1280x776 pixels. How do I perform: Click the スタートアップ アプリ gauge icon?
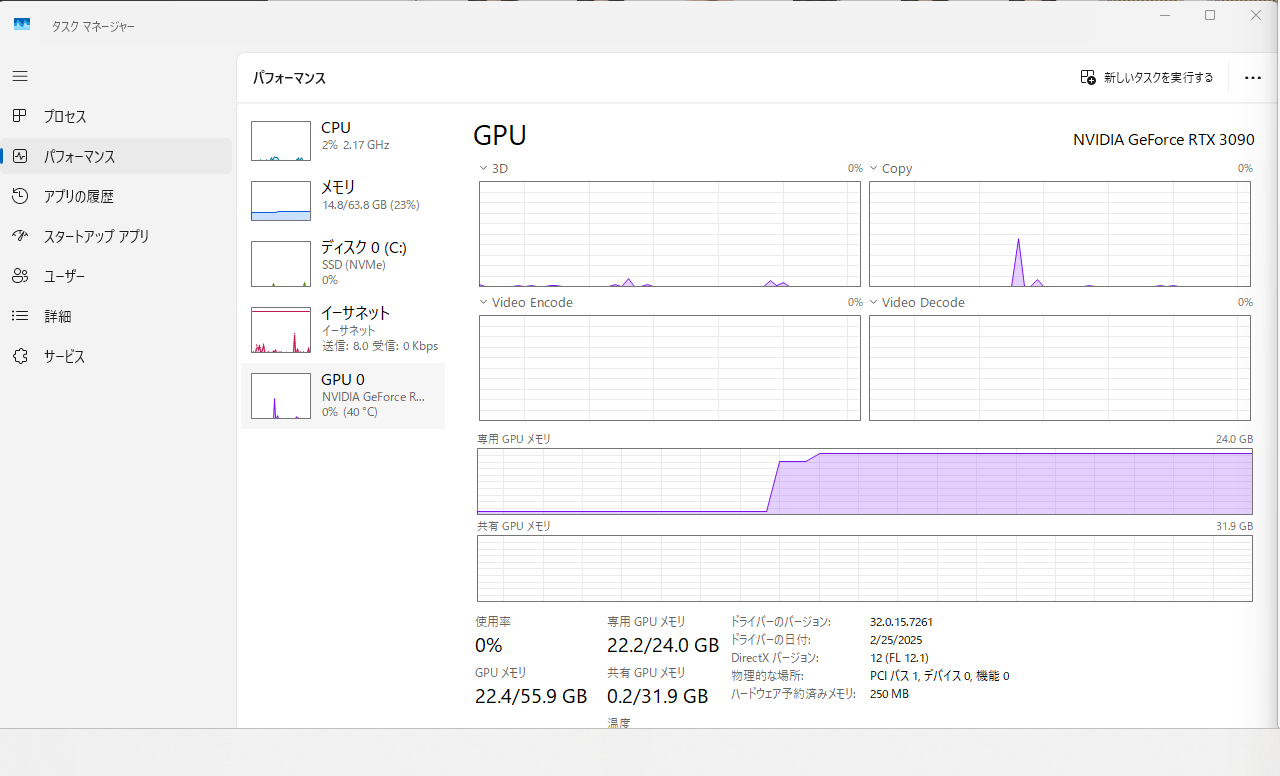click(20, 236)
